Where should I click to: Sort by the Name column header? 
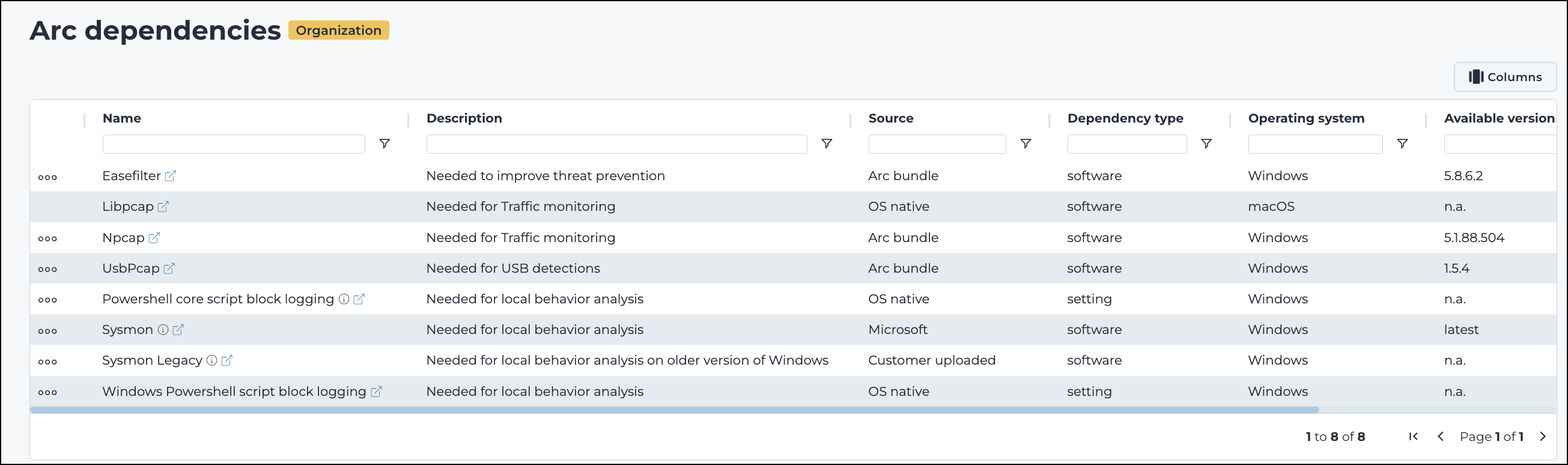coord(122,118)
